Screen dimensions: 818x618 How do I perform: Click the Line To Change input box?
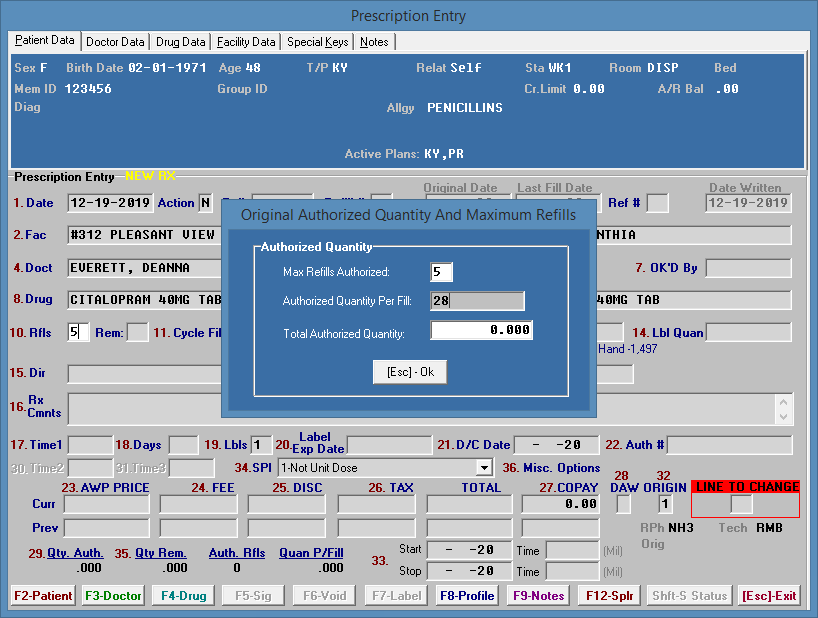tap(741, 505)
